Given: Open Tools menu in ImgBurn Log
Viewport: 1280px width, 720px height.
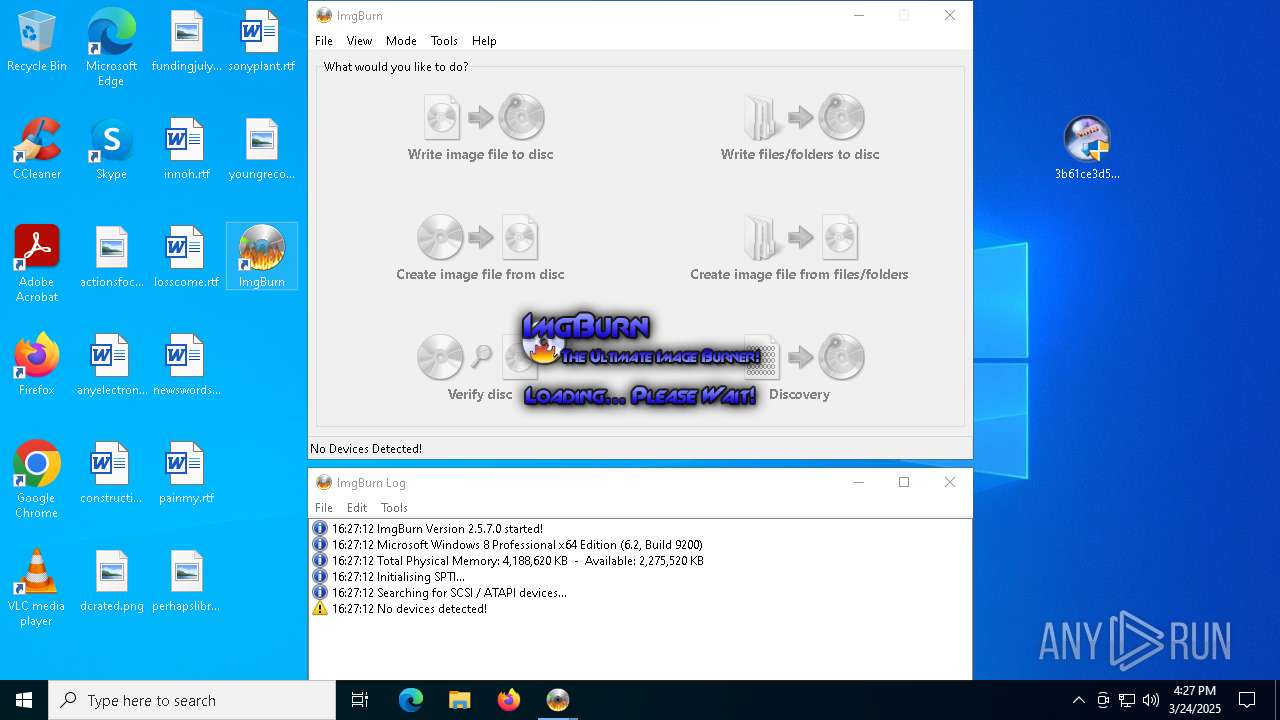Looking at the screenshot, I should coord(394,508).
